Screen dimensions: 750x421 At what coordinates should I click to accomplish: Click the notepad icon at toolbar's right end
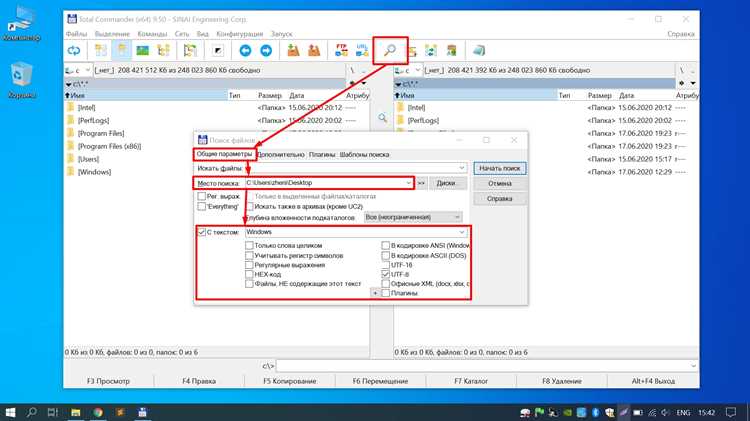[x=479, y=50]
